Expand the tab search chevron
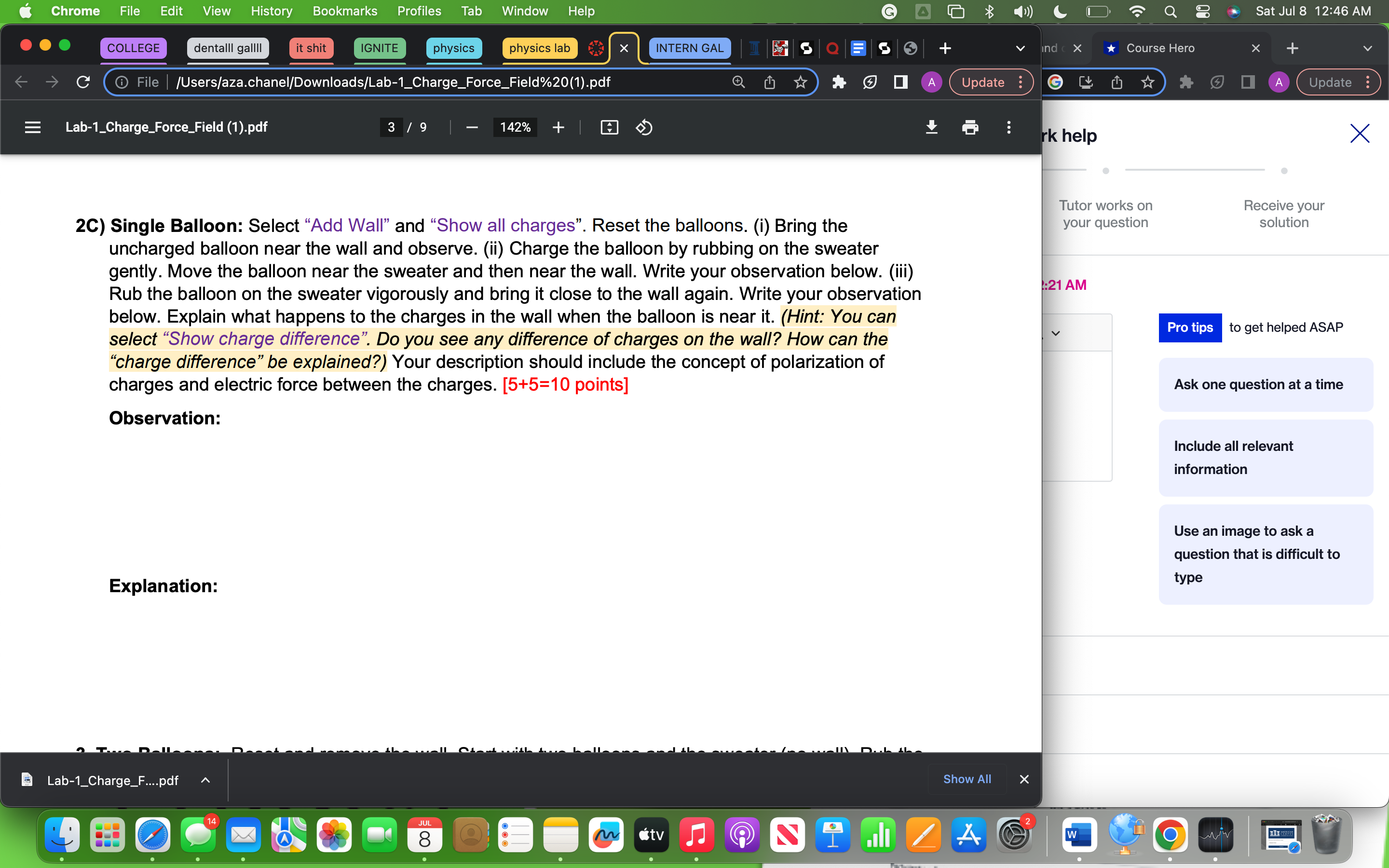 click(x=1020, y=48)
